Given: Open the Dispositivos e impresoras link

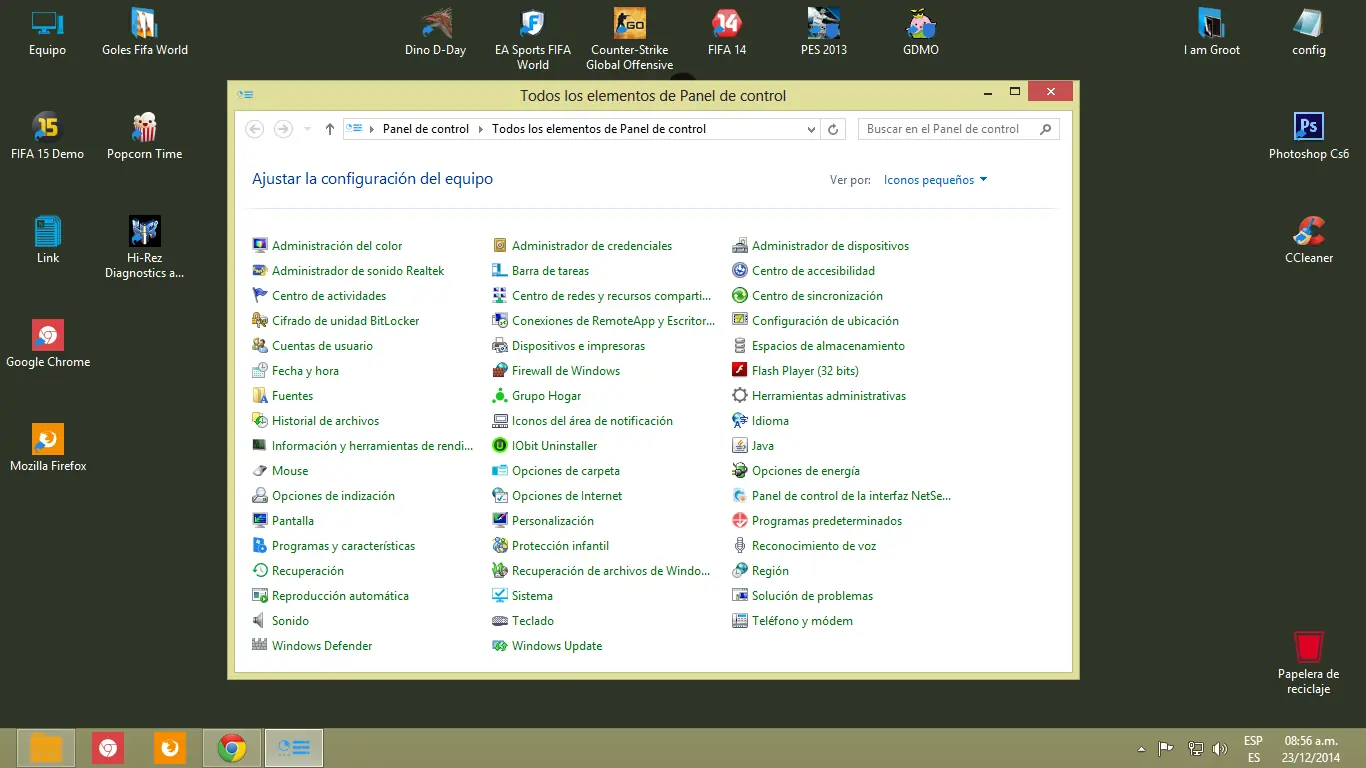Looking at the screenshot, I should 578,346.
